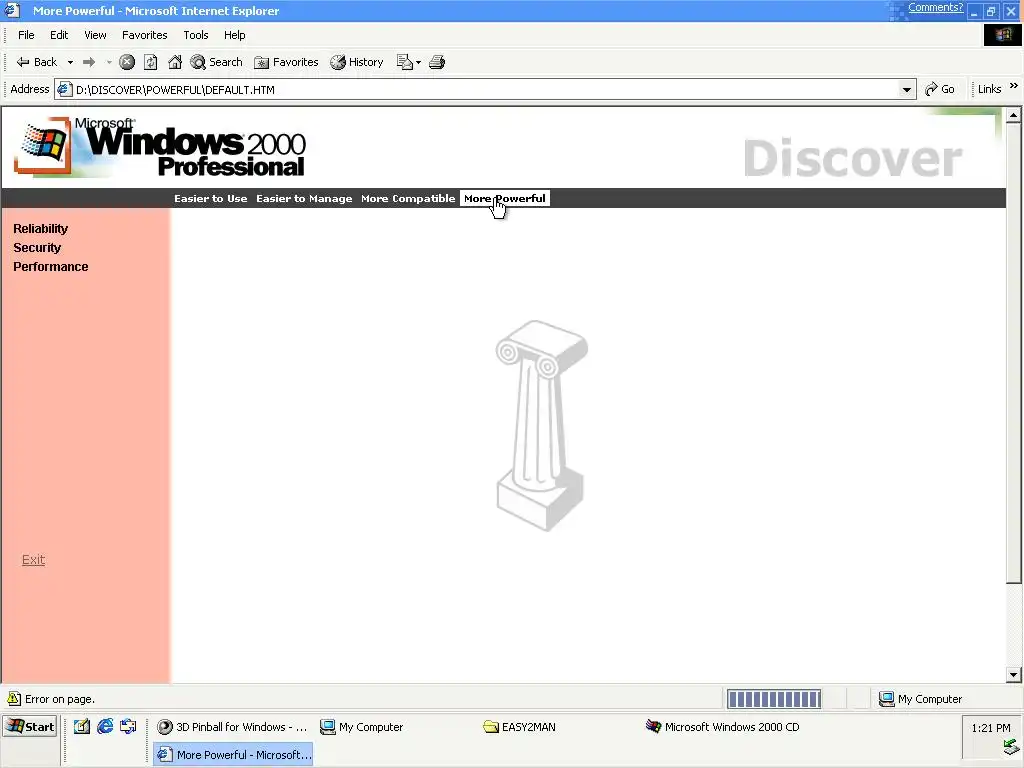Open the Performance topic
1024x768 pixels.
[x=51, y=266]
